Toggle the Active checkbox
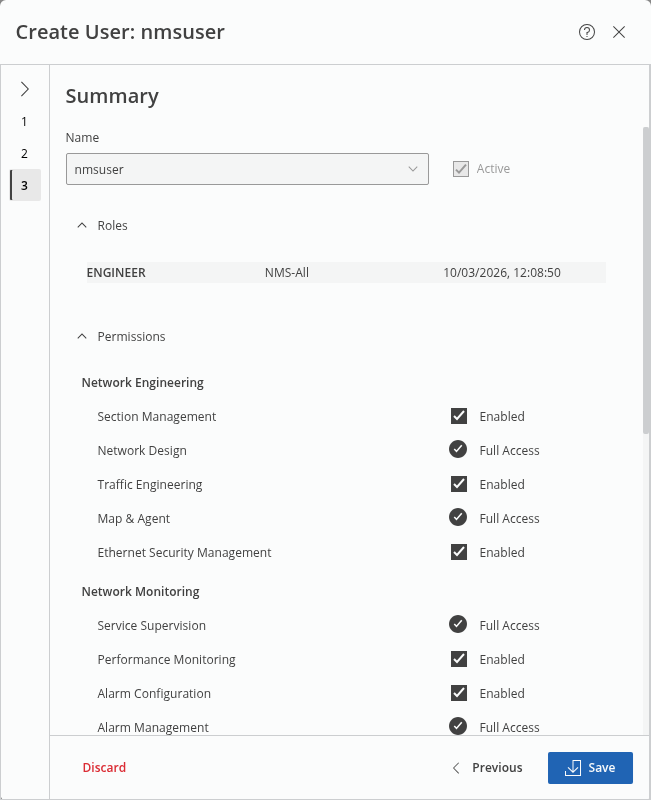The image size is (651, 800). click(461, 169)
